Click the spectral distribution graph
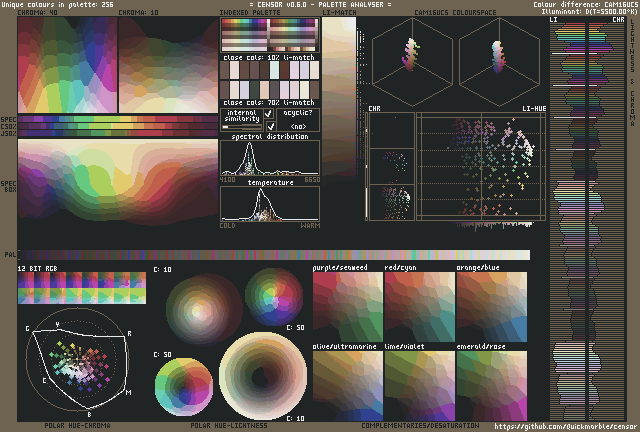 (270, 159)
